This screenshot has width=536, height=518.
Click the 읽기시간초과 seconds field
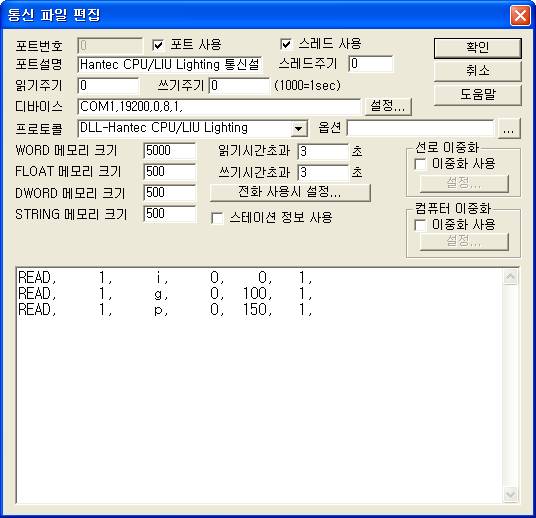(x=323, y=151)
